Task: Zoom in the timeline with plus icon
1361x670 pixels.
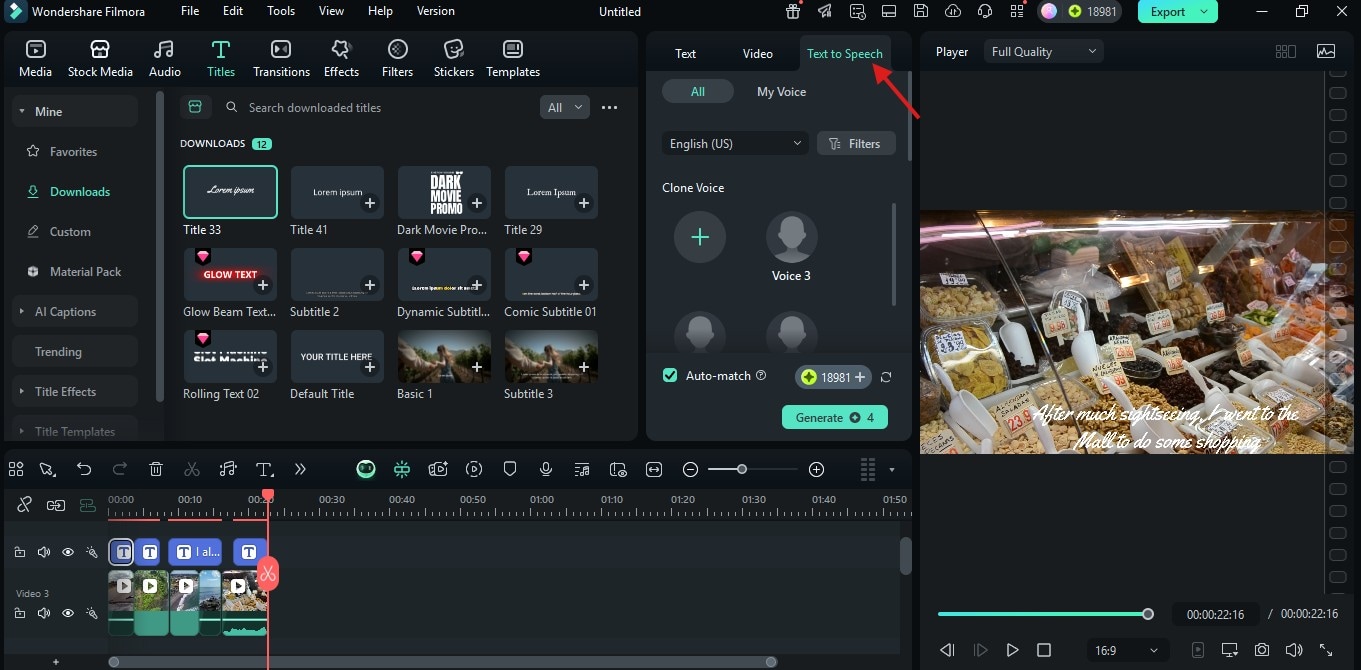Action: tap(816, 469)
